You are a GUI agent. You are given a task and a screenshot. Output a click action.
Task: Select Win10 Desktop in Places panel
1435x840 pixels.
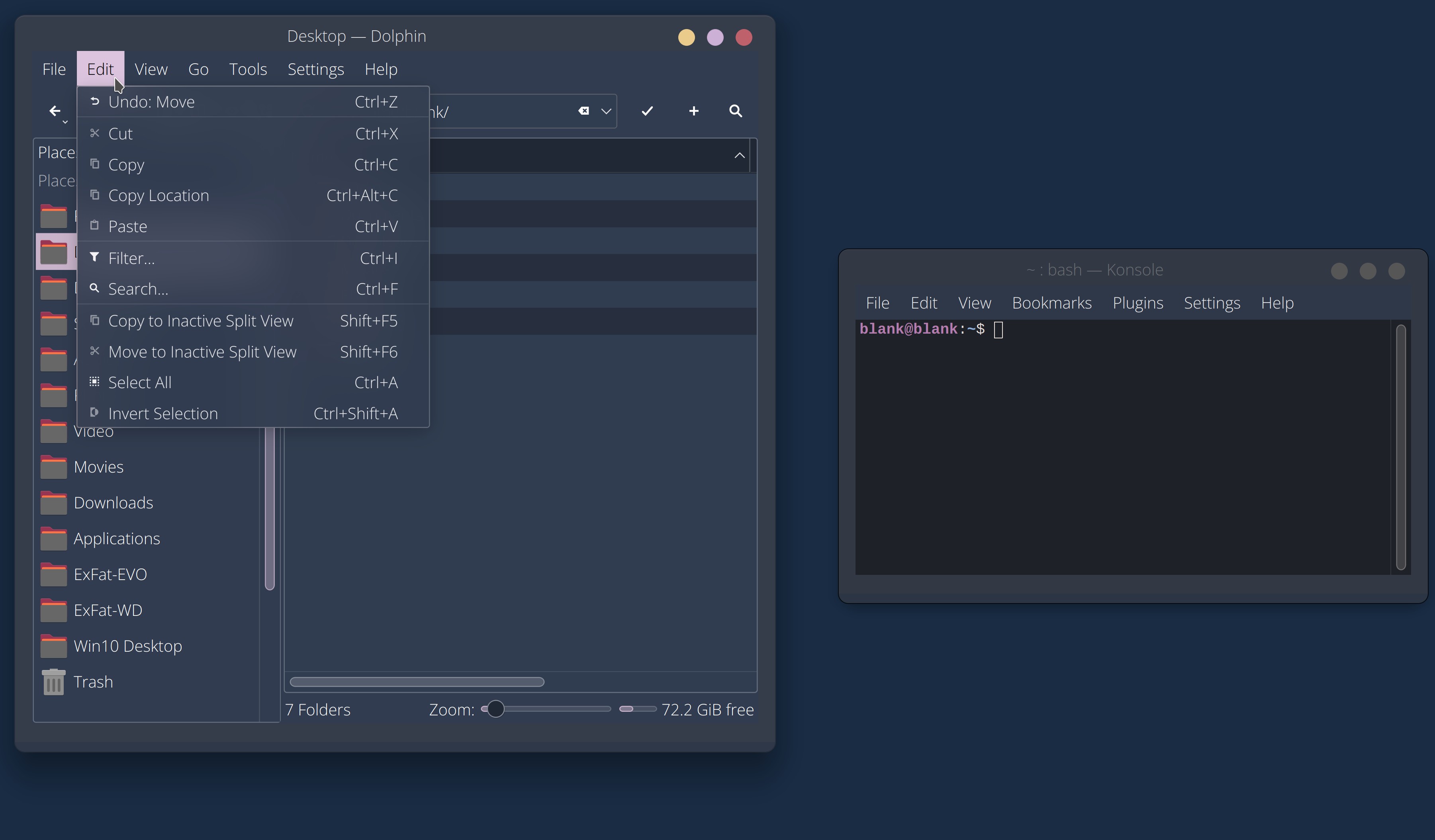pyautogui.click(x=147, y=647)
